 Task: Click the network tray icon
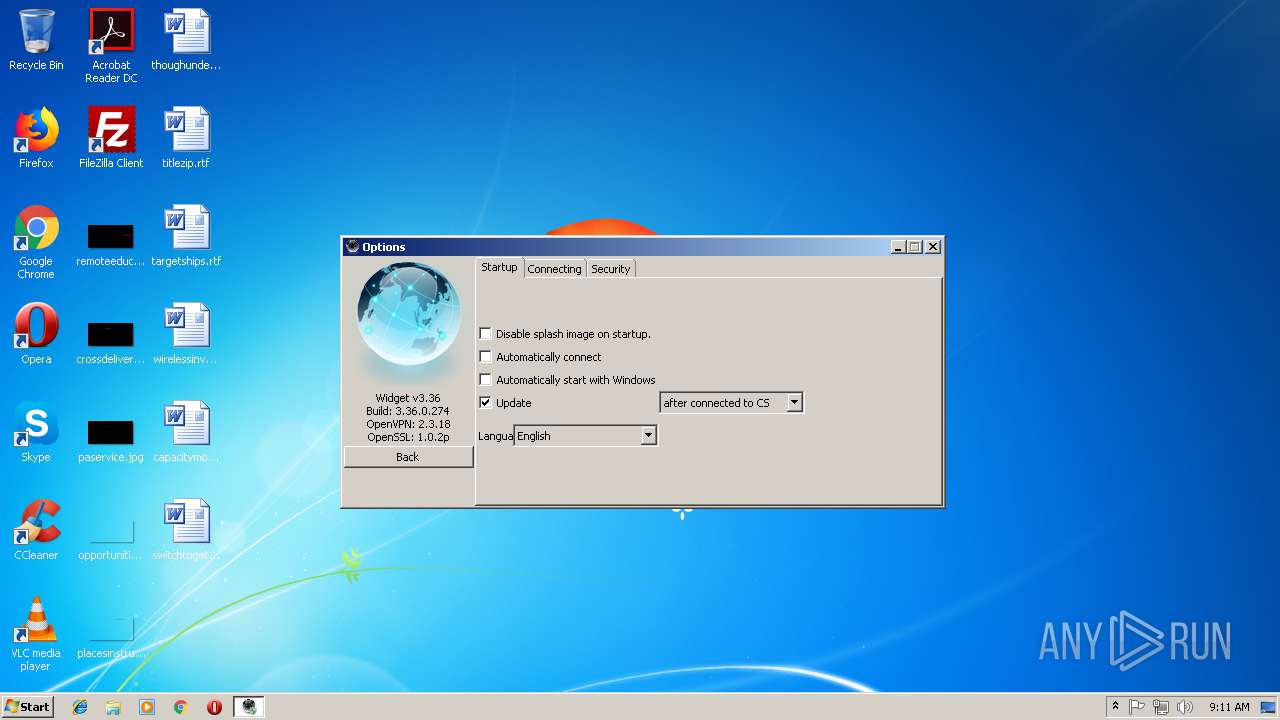coord(1161,707)
